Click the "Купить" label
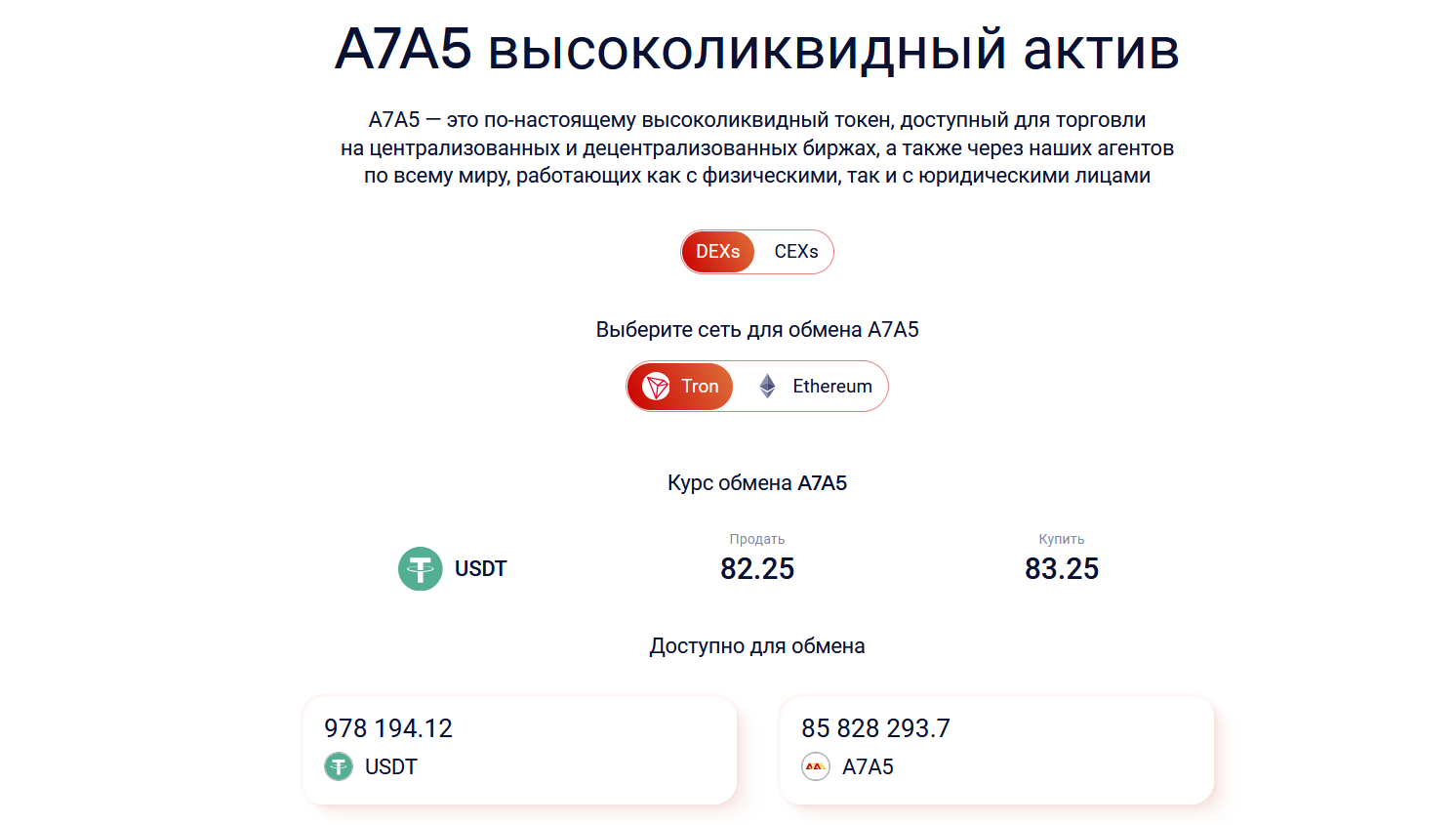The height and width of the screenshot is (825, 1456). coord(1062,539)
